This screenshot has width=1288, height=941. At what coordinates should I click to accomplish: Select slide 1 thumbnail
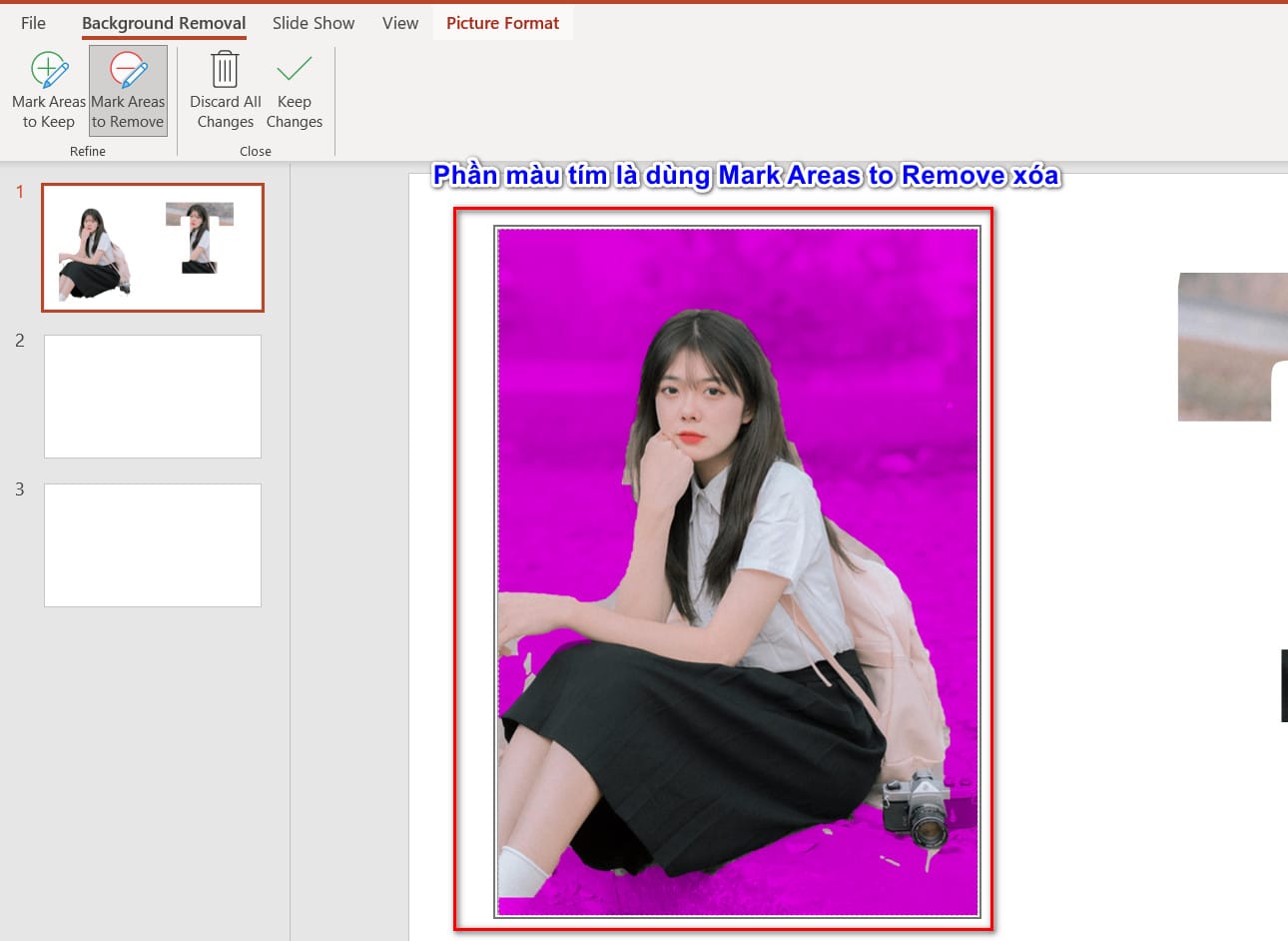click(153, 247)
